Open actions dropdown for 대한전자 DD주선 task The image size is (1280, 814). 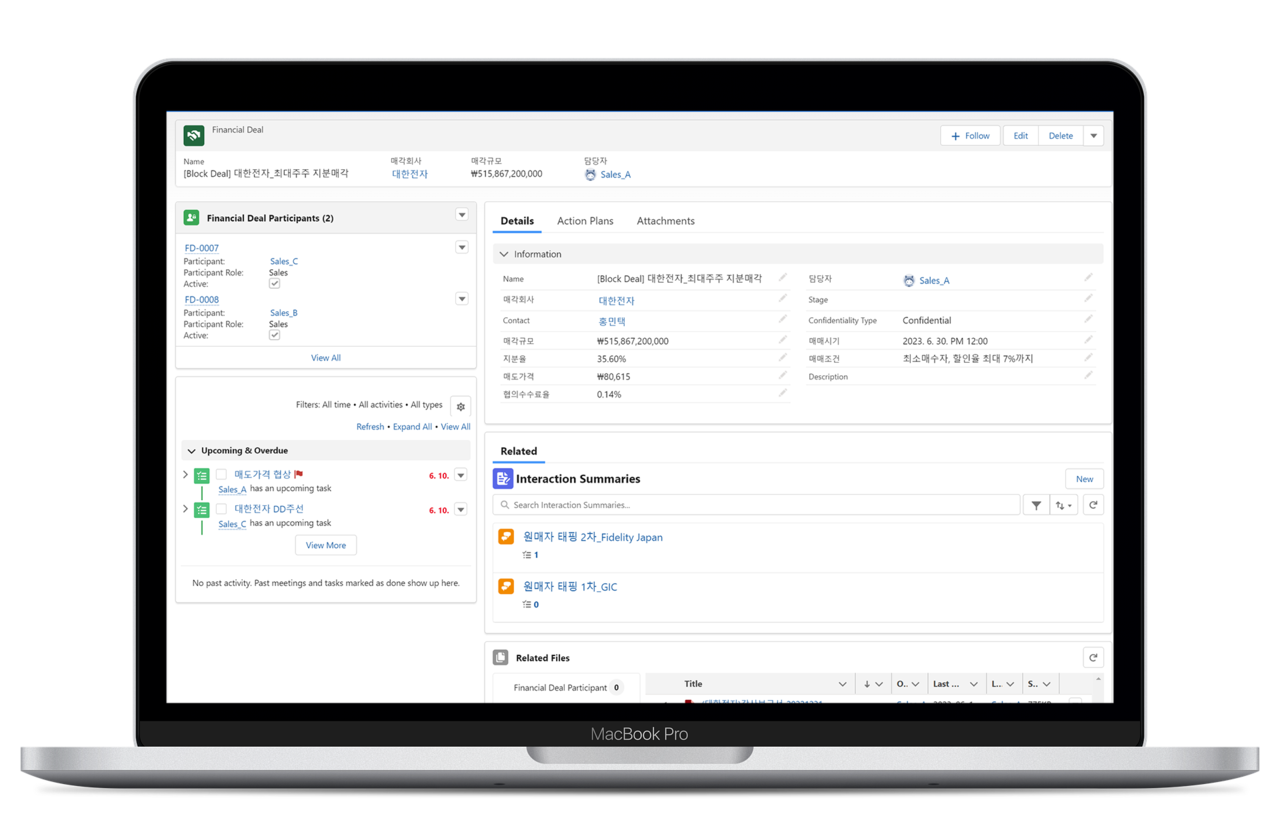point(461,510)
